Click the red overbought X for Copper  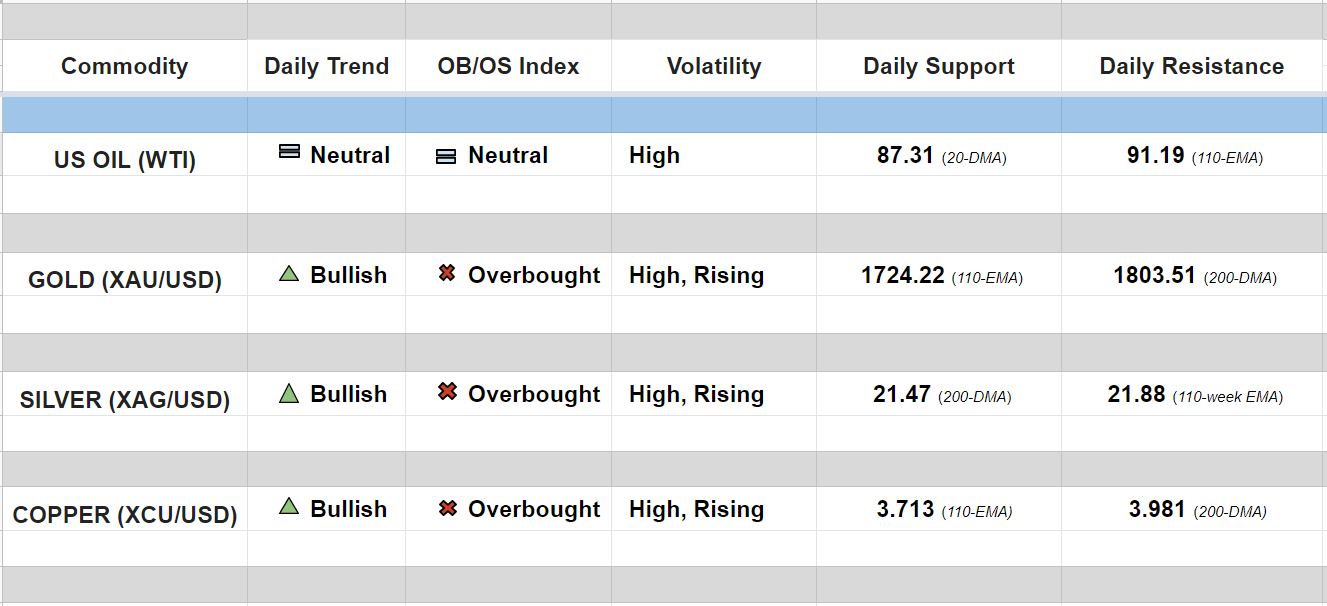tap(447, 509)
